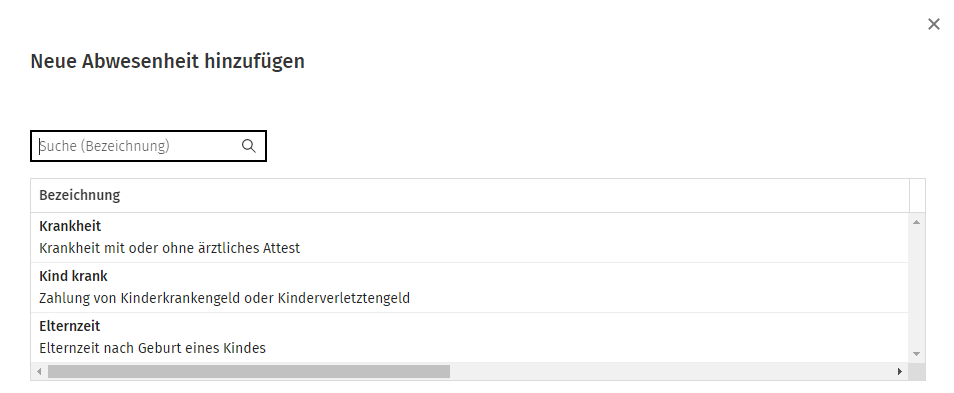Select the Krankheit absence type
The width and height of the screenshot is (954, 393).
pyautogui.click(x=469, y=237)
